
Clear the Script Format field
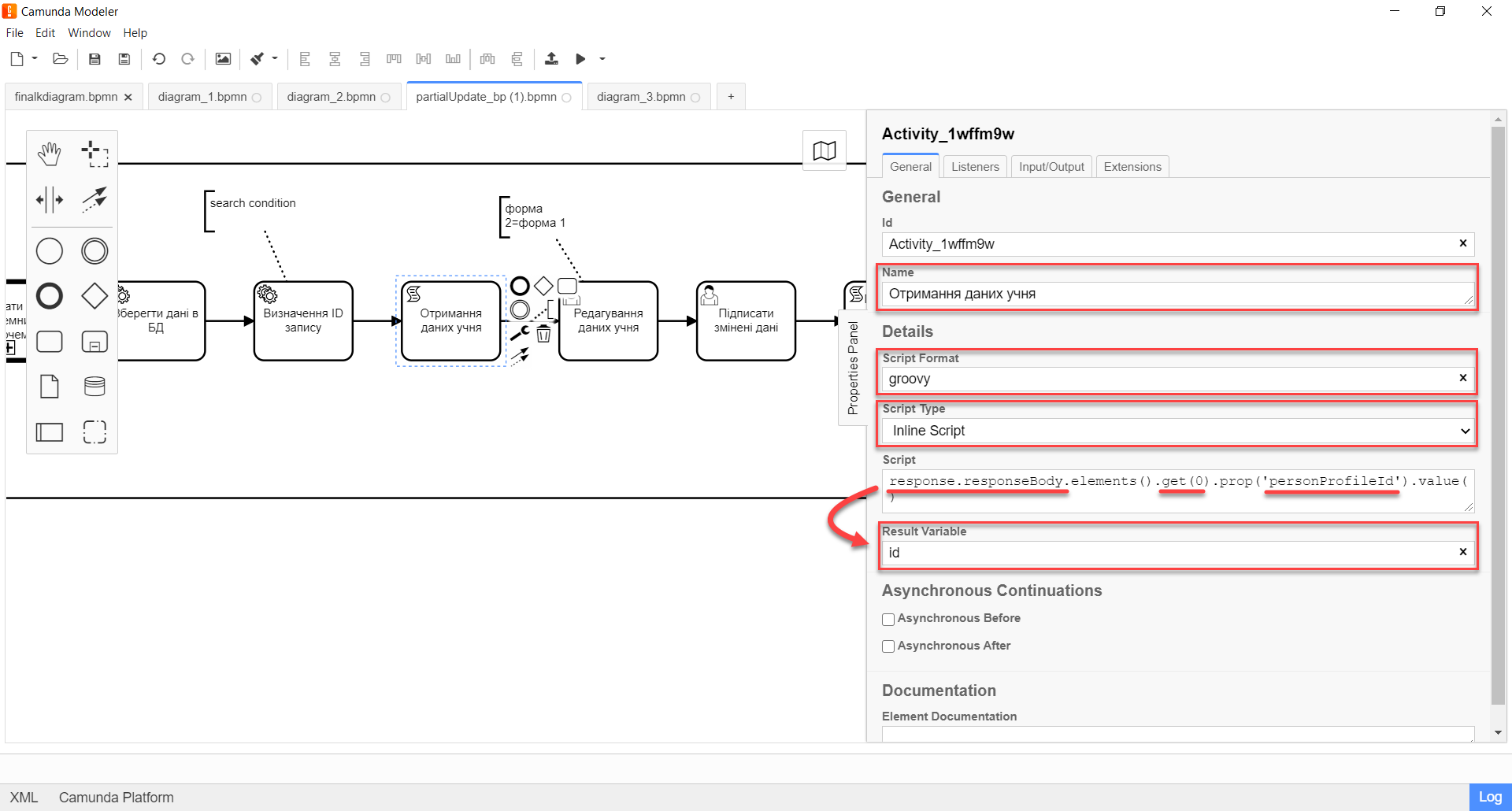(x=1463, y=378)
